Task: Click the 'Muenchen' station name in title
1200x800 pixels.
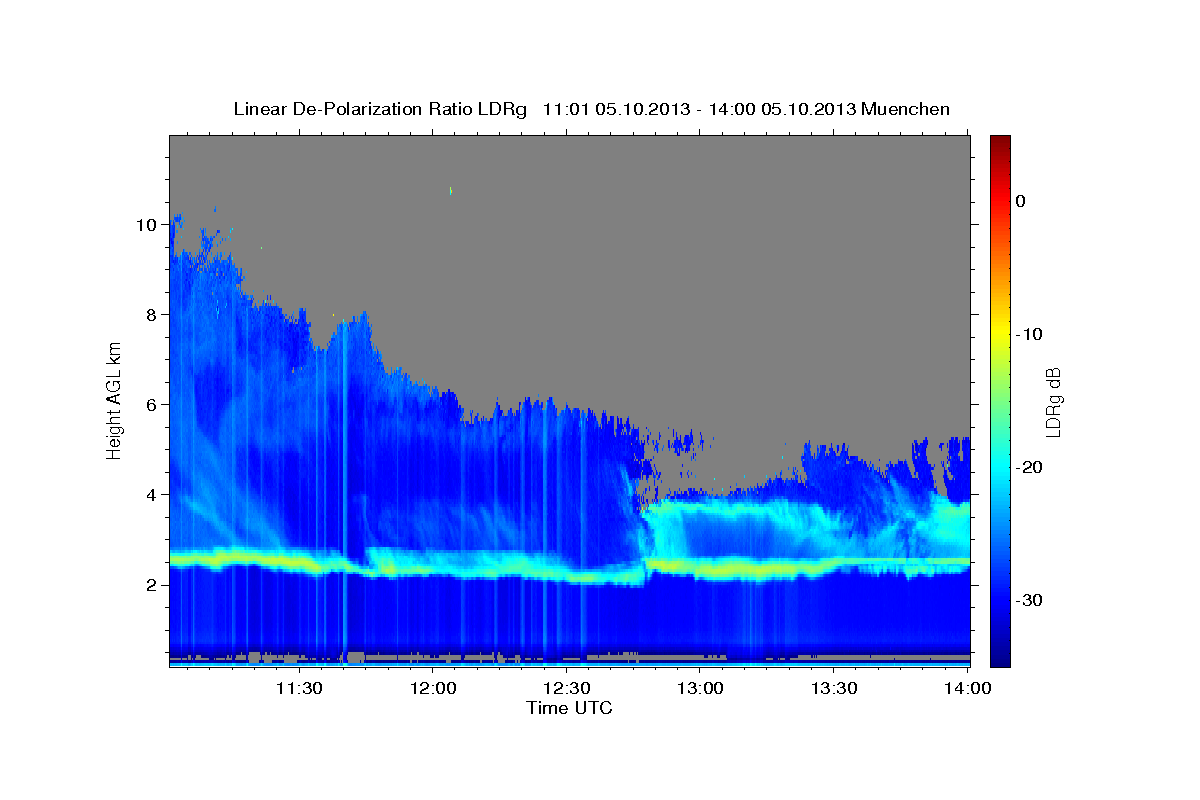Action: coord(907,109)
